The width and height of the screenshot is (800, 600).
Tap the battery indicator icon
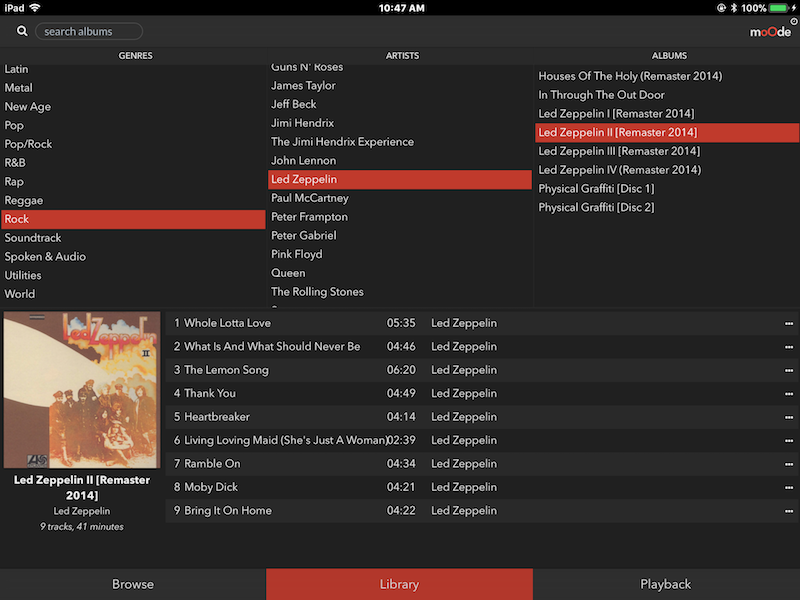[778, 8]
